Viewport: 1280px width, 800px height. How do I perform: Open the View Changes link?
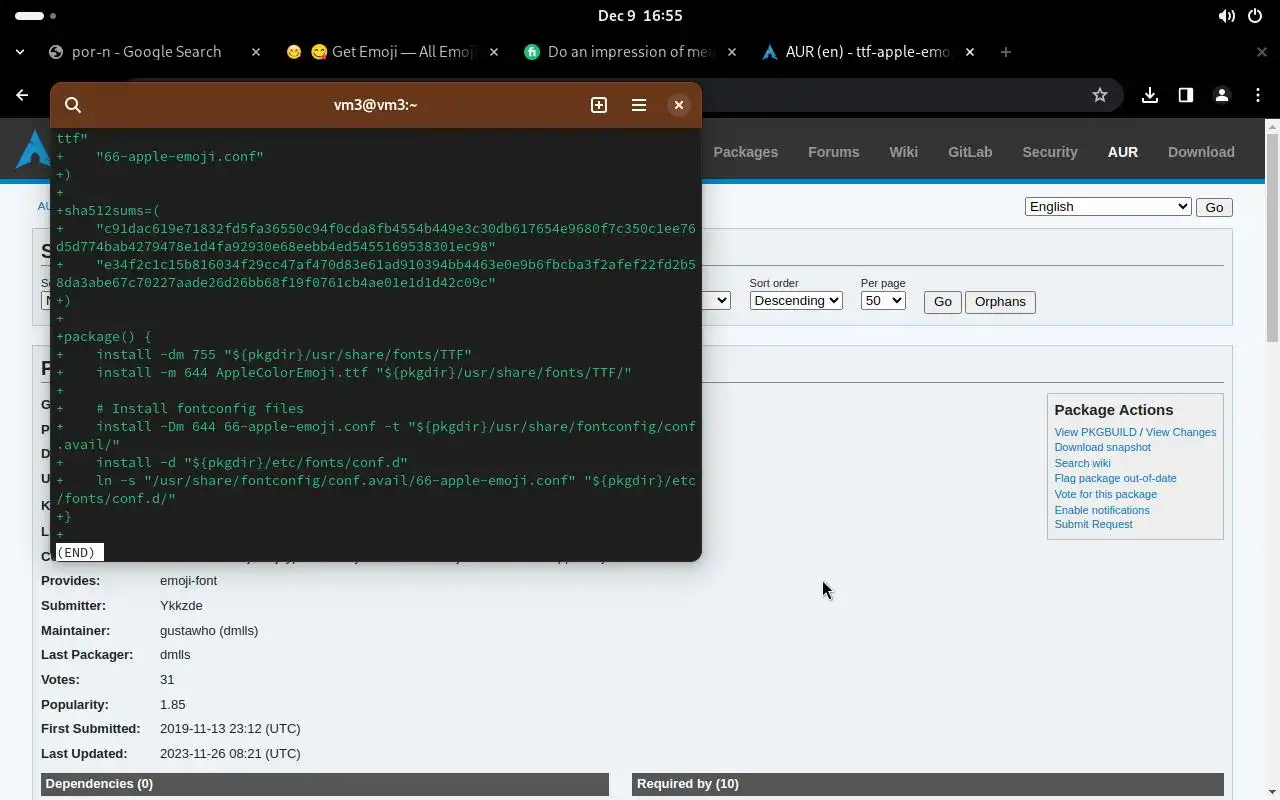click(1181, 432)
